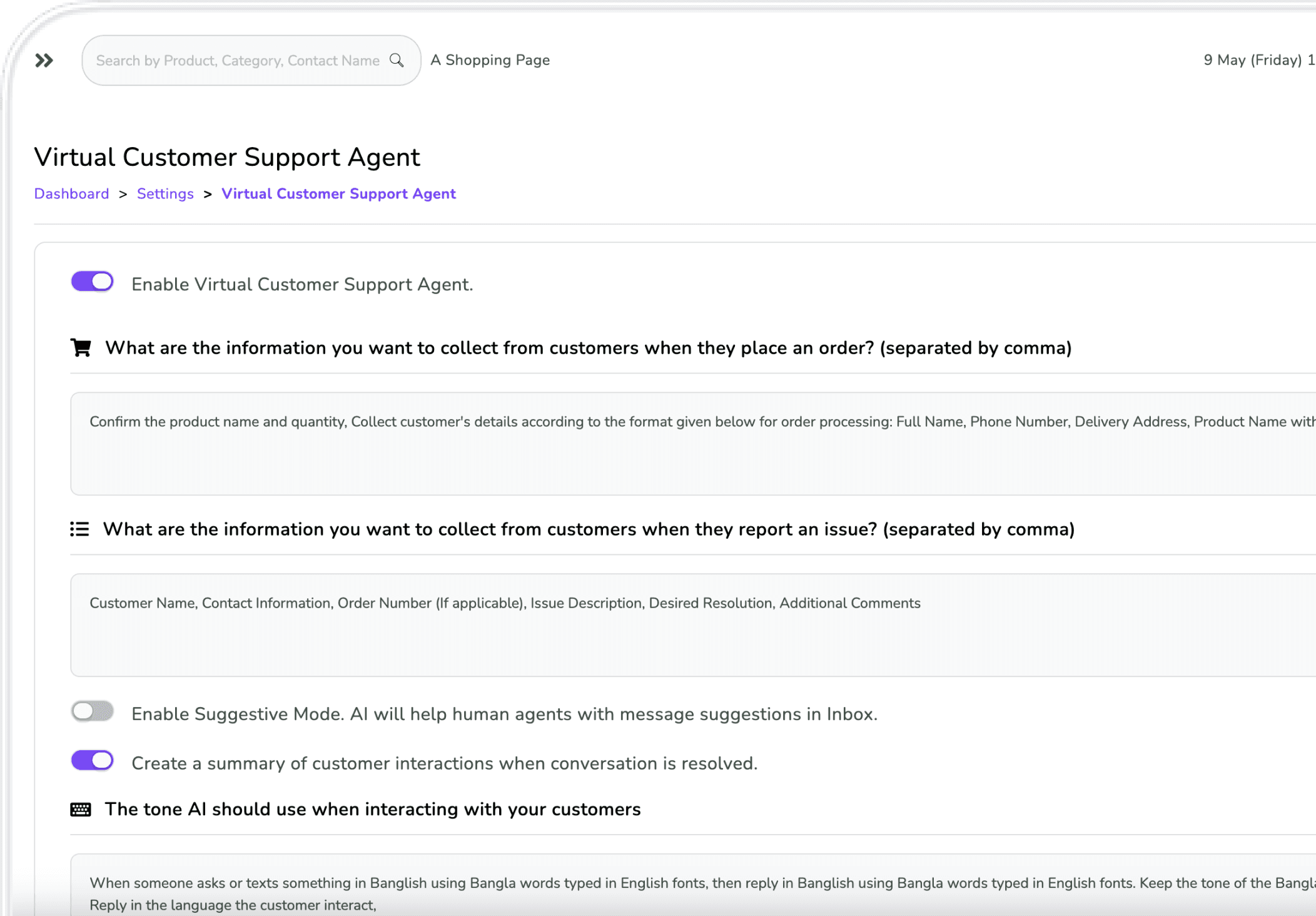Enable Suggestive Mode toggle
The width and height of the screenshot is (1316, 916).
click(x=93, y=711)
